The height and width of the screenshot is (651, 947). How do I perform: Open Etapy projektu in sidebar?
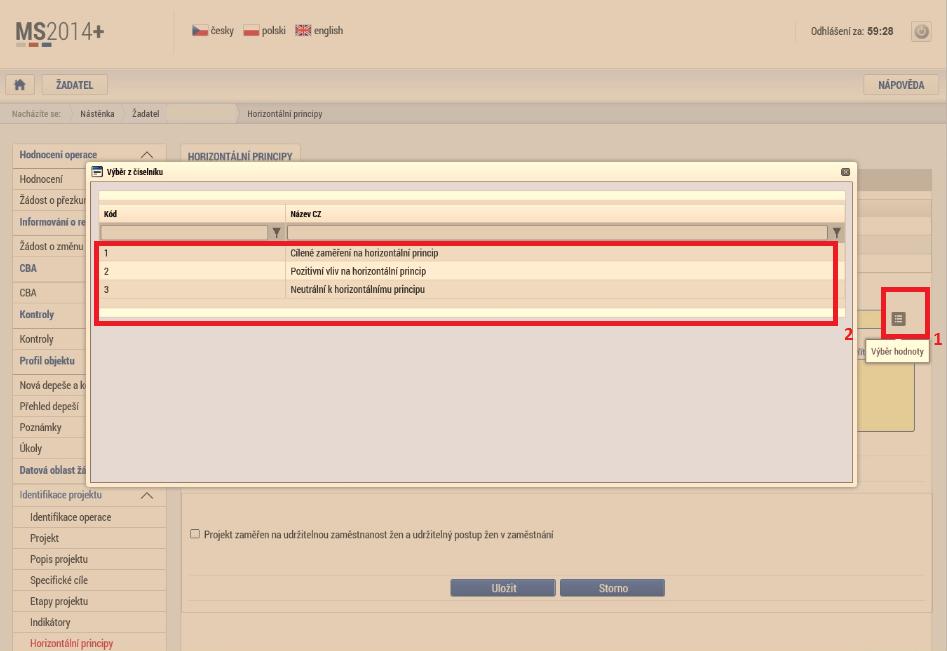(59, 601)
